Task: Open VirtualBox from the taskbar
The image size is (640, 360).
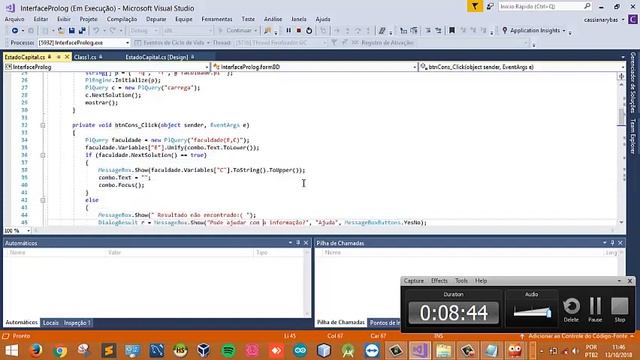Action: pos(204,351)
